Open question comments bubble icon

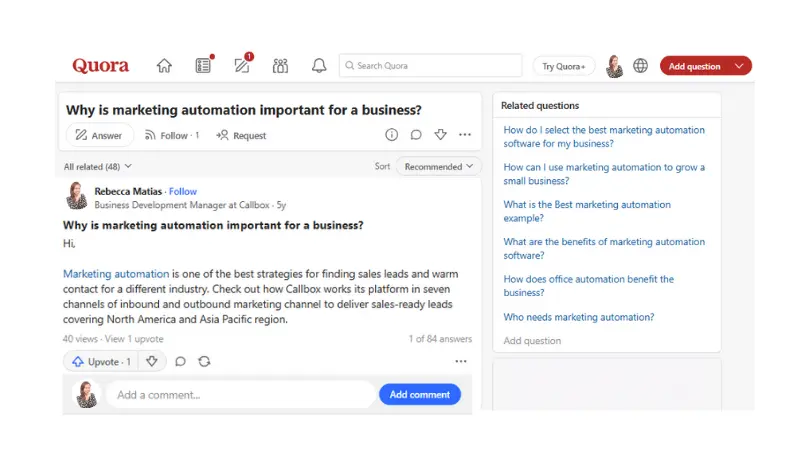[416, 135]
